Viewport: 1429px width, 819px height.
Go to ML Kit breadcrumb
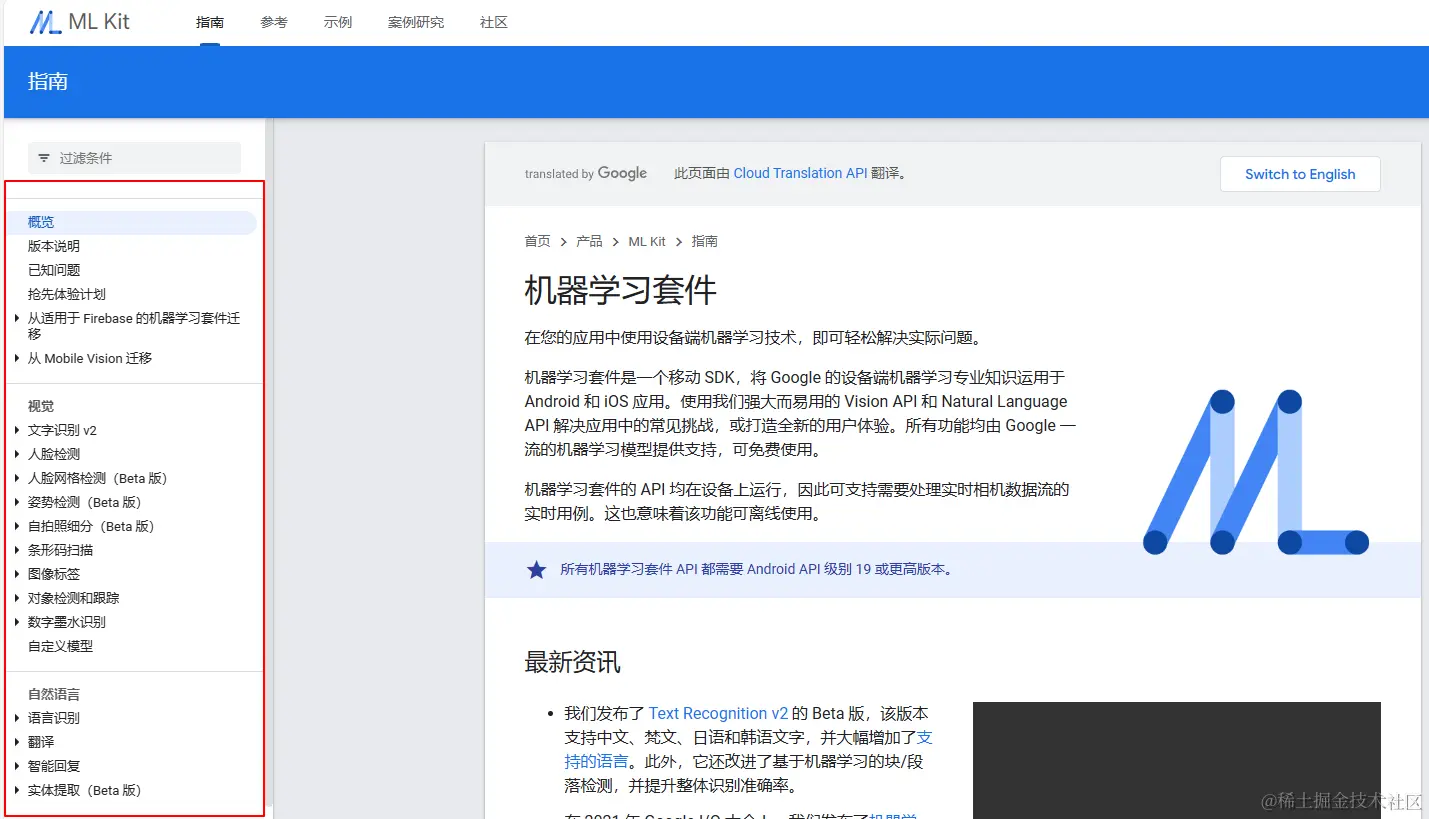click(647, 241)
